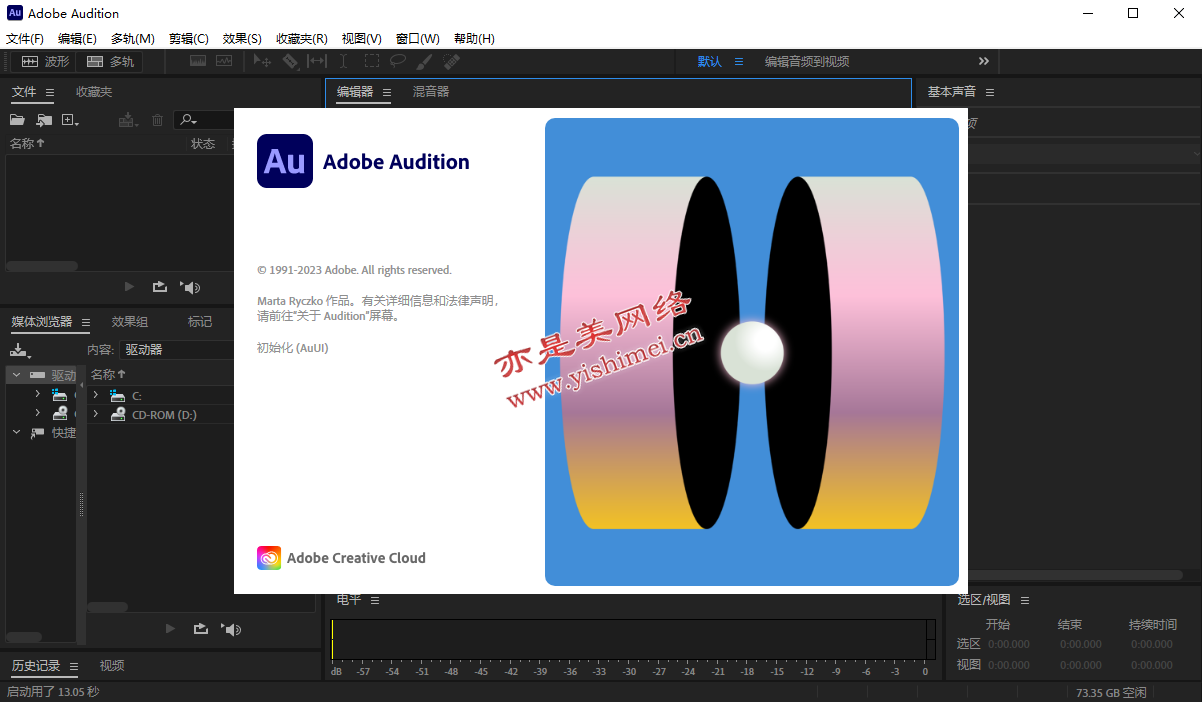Sort files by 名称 column
The height and width of the screenshot is (702, 1202).
coord(27,144)
